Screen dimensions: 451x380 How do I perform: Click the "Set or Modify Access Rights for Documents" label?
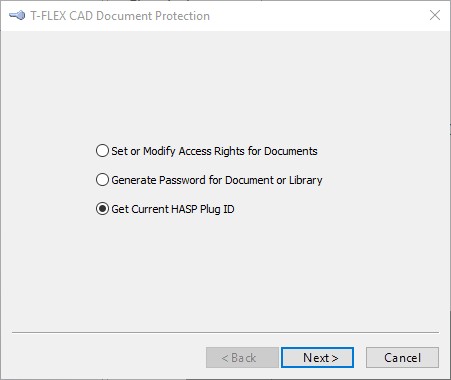coord(214,151)
